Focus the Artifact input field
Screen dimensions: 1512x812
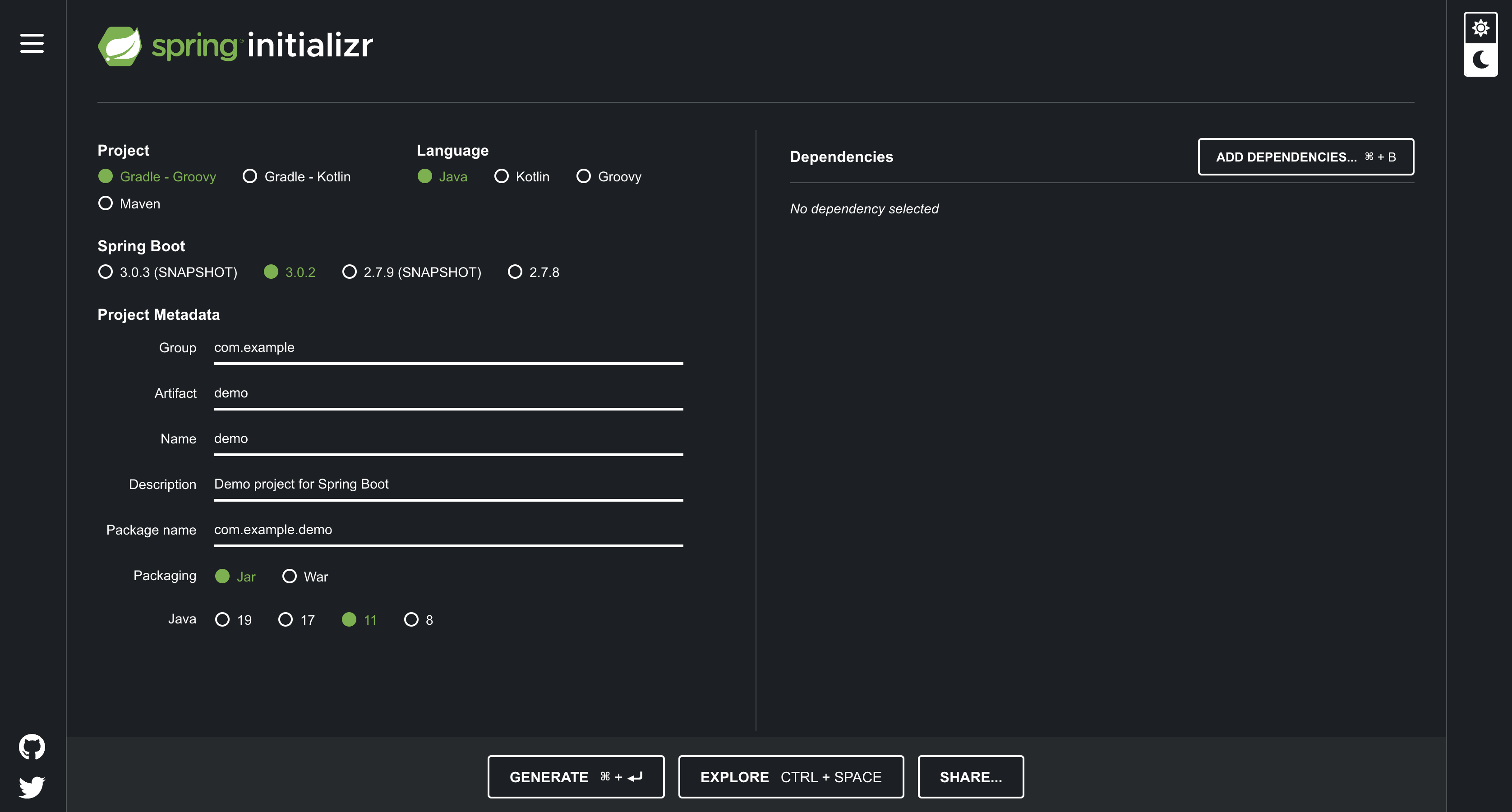(x=448, y=393)
